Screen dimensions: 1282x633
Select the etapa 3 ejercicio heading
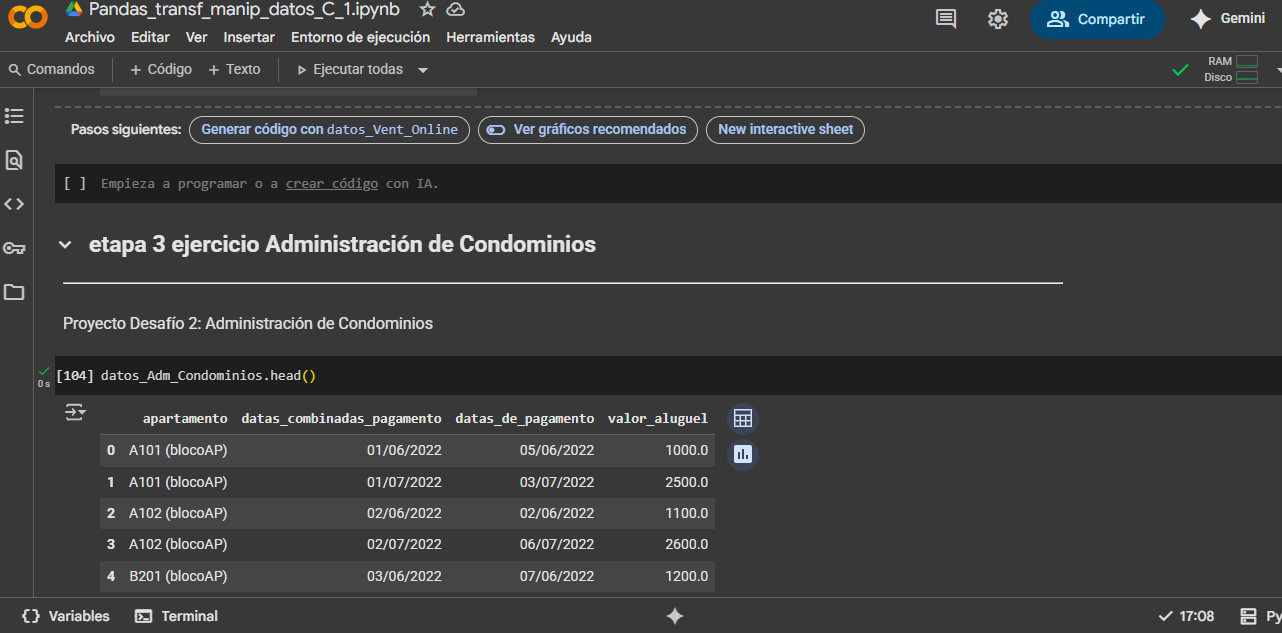pos(342,244)
